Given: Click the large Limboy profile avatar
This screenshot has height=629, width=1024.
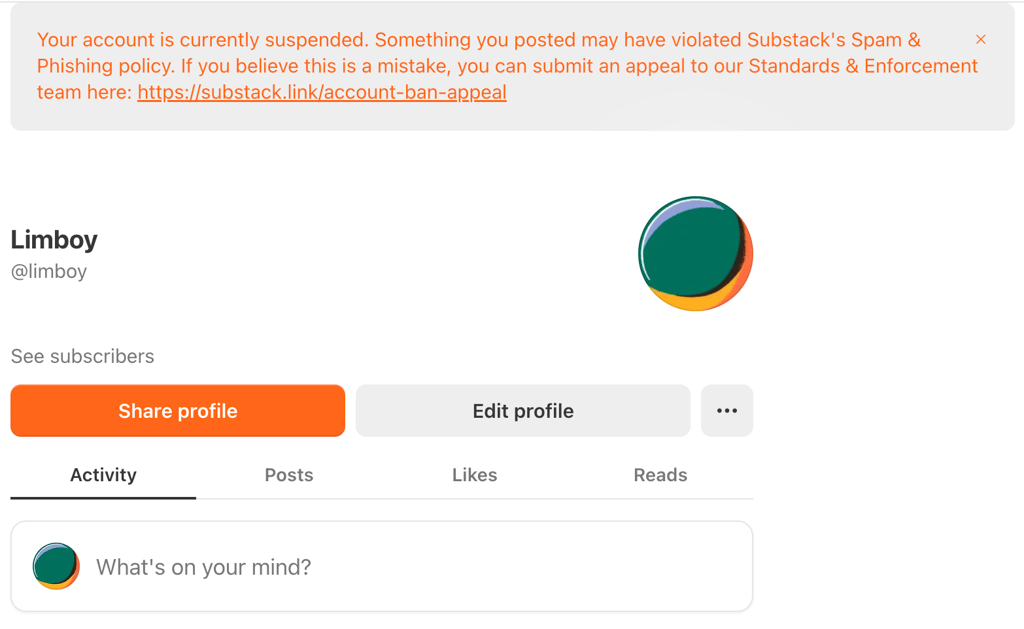Looking at the screenshot, I should (x=695, y=253).
